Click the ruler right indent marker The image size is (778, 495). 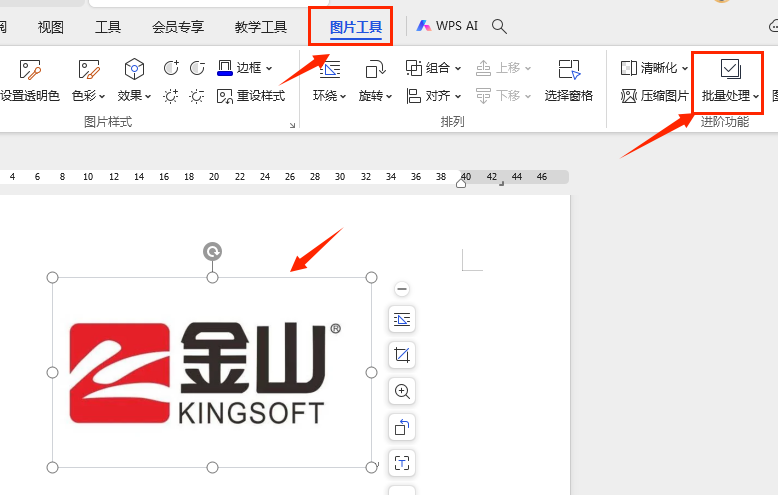tap(461, 184)
